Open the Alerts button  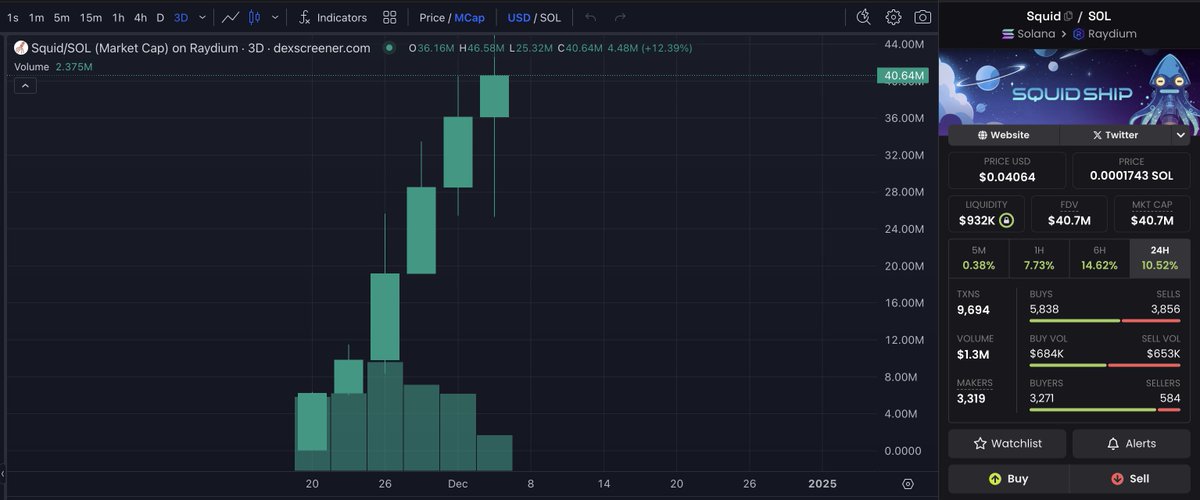pyautogui.click(x=1132, y=443)
